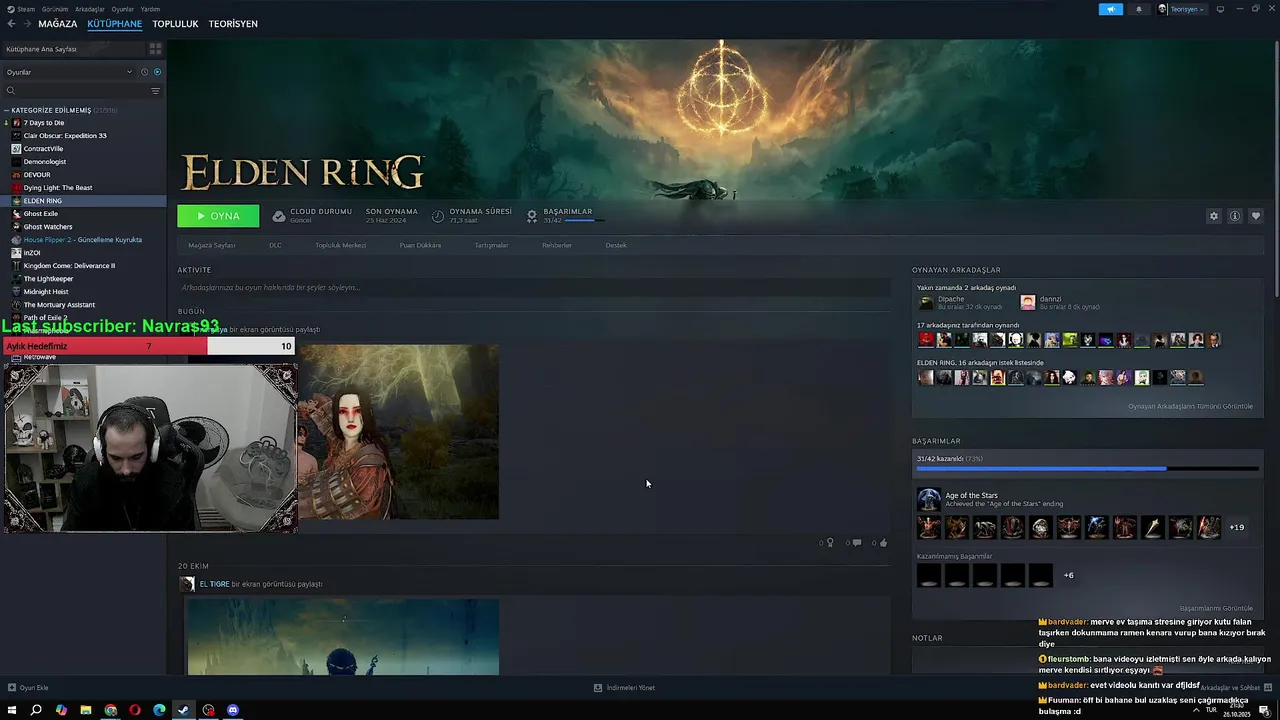Switch to Big Picture mode icon
1280x720 pixels.
point(1221,9)
